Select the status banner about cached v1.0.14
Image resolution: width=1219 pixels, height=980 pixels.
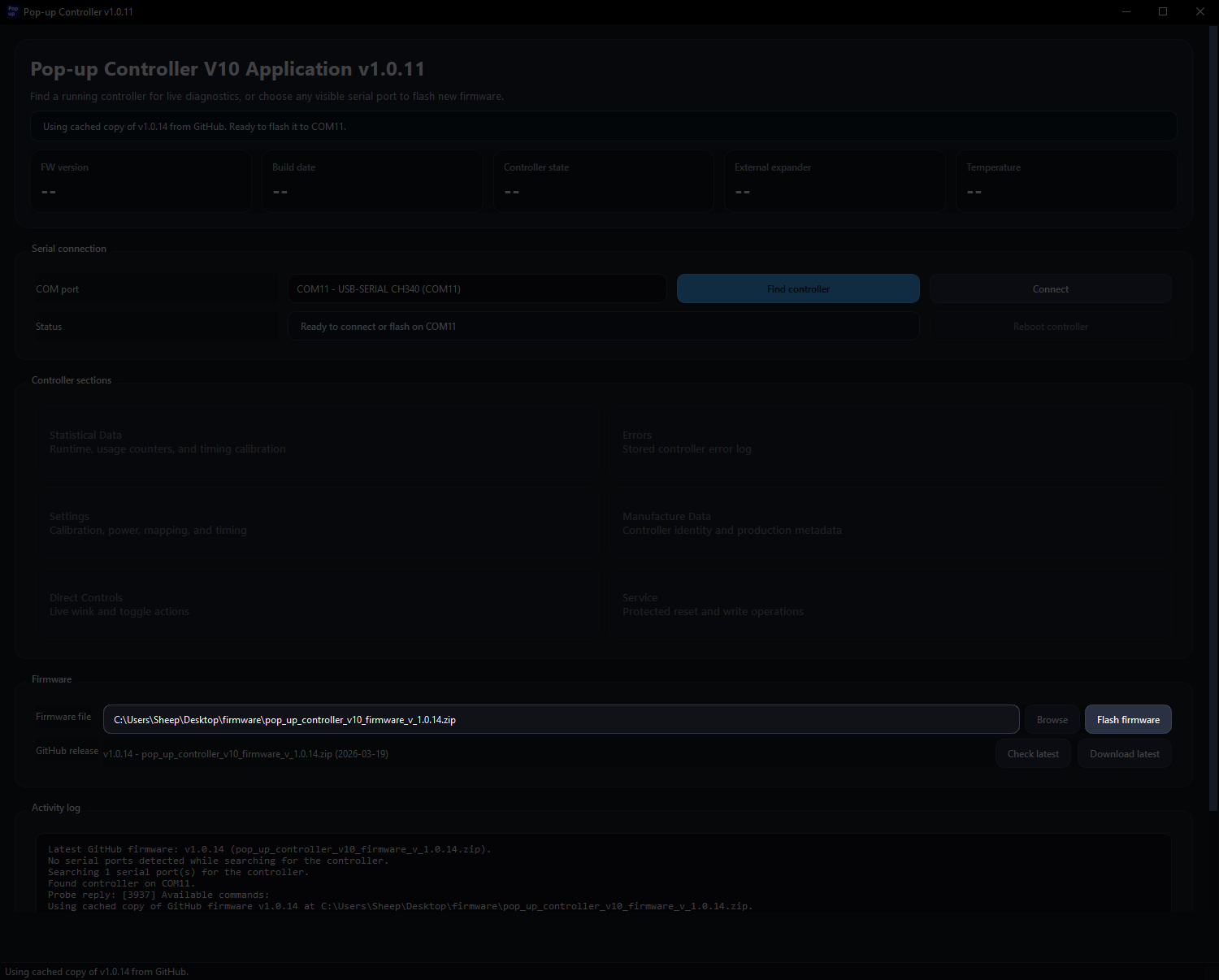[603, 126]
